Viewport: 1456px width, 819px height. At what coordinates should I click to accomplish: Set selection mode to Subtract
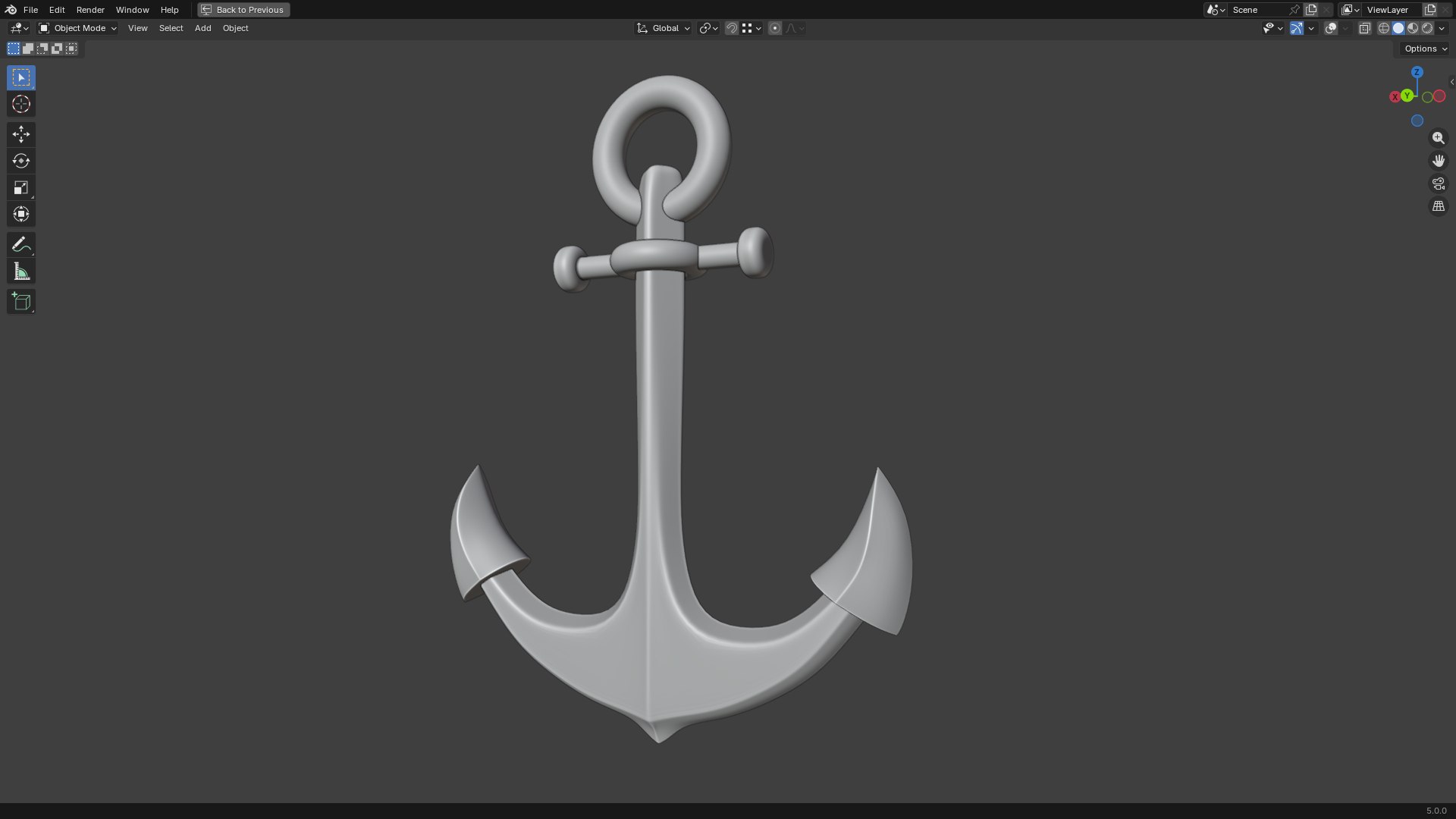42,49
